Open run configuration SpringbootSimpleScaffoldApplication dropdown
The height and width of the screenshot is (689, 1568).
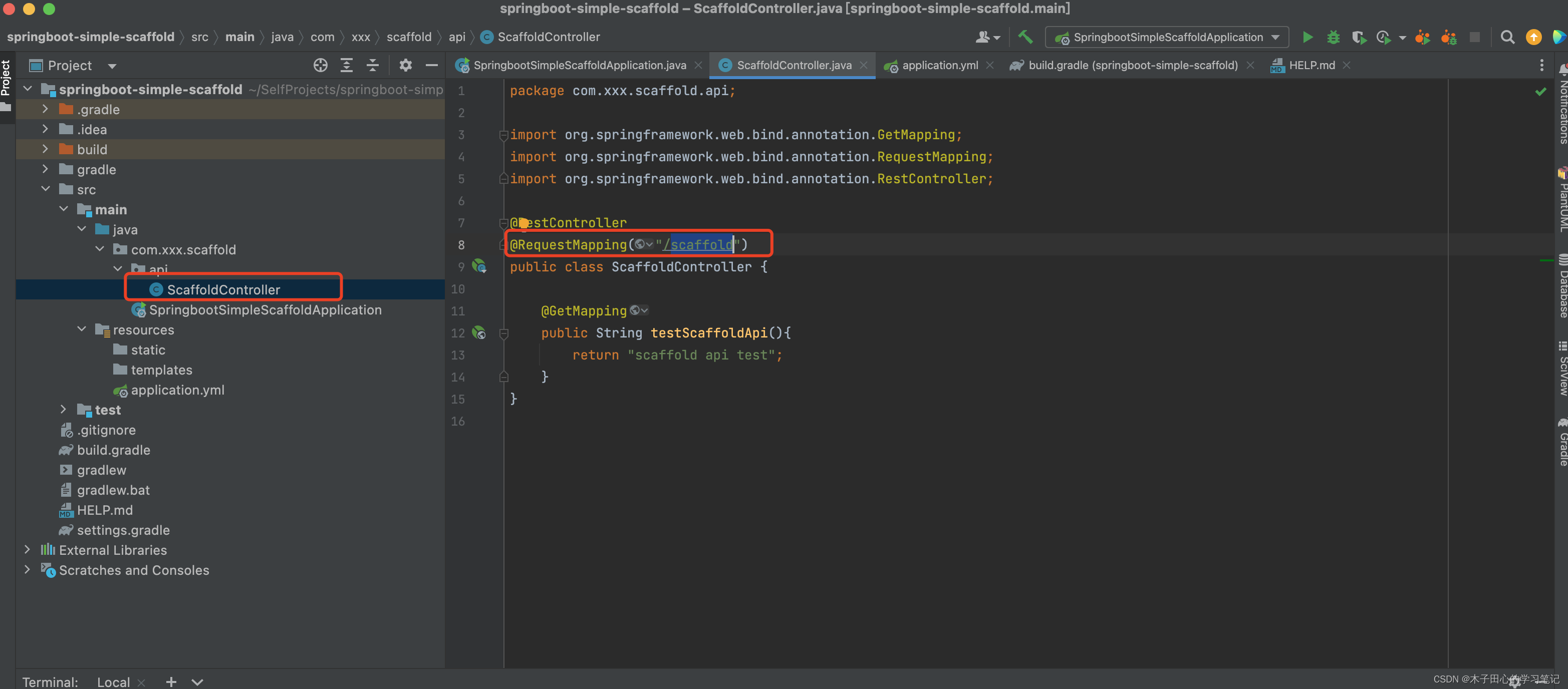[x=1167, y=37]
